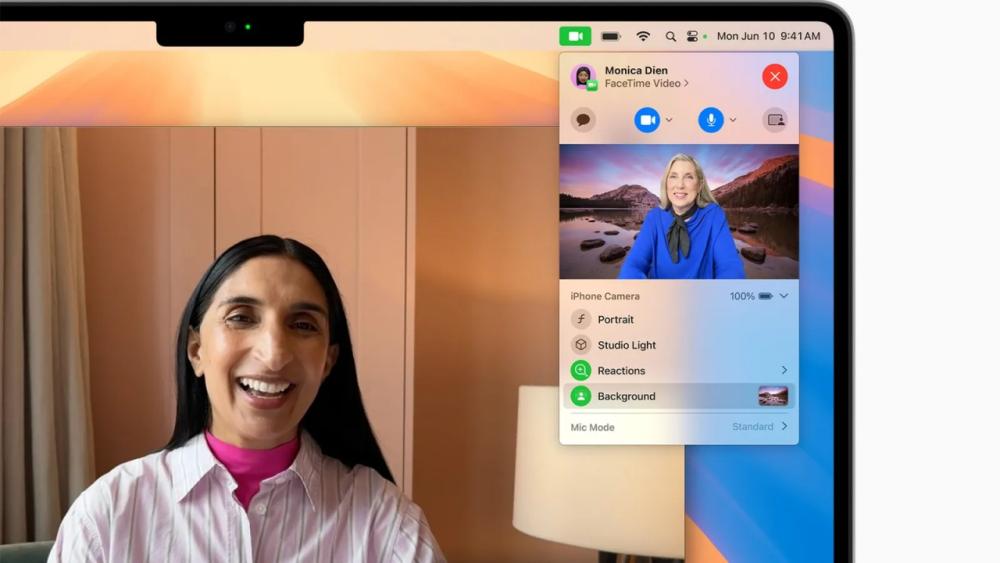Mute the microphone button

point(711,120)
